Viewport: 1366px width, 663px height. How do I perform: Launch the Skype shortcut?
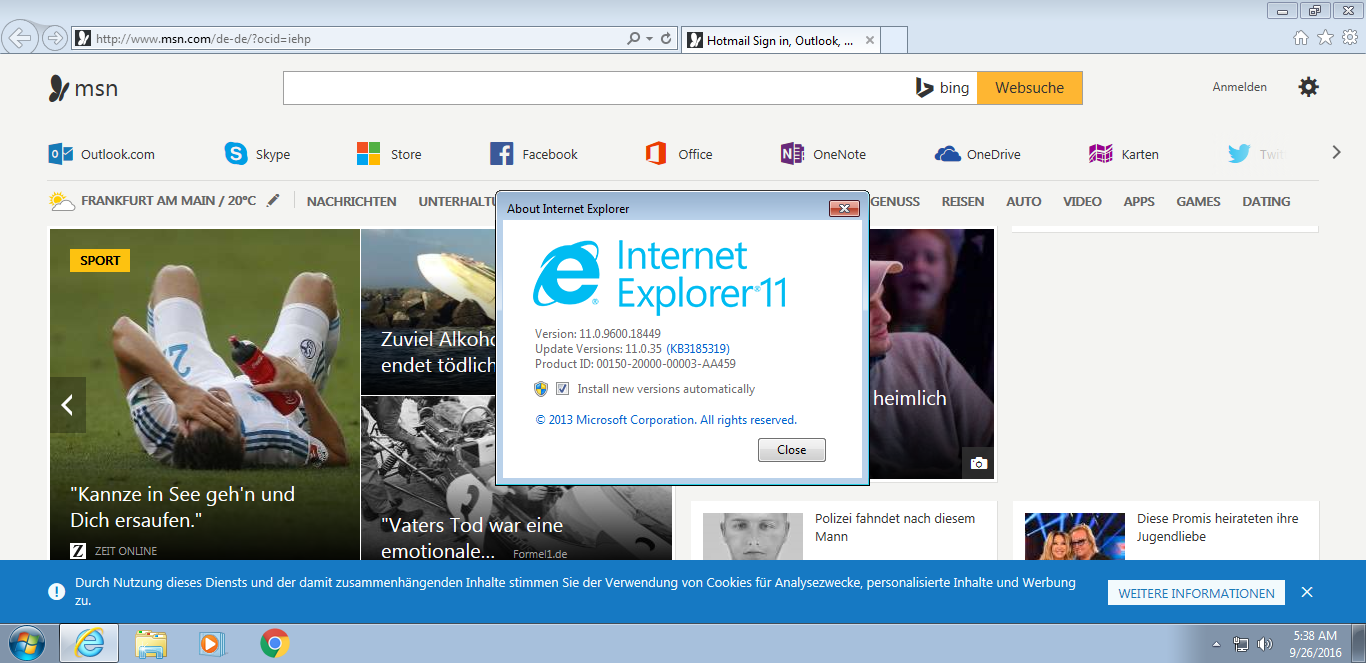258,154
